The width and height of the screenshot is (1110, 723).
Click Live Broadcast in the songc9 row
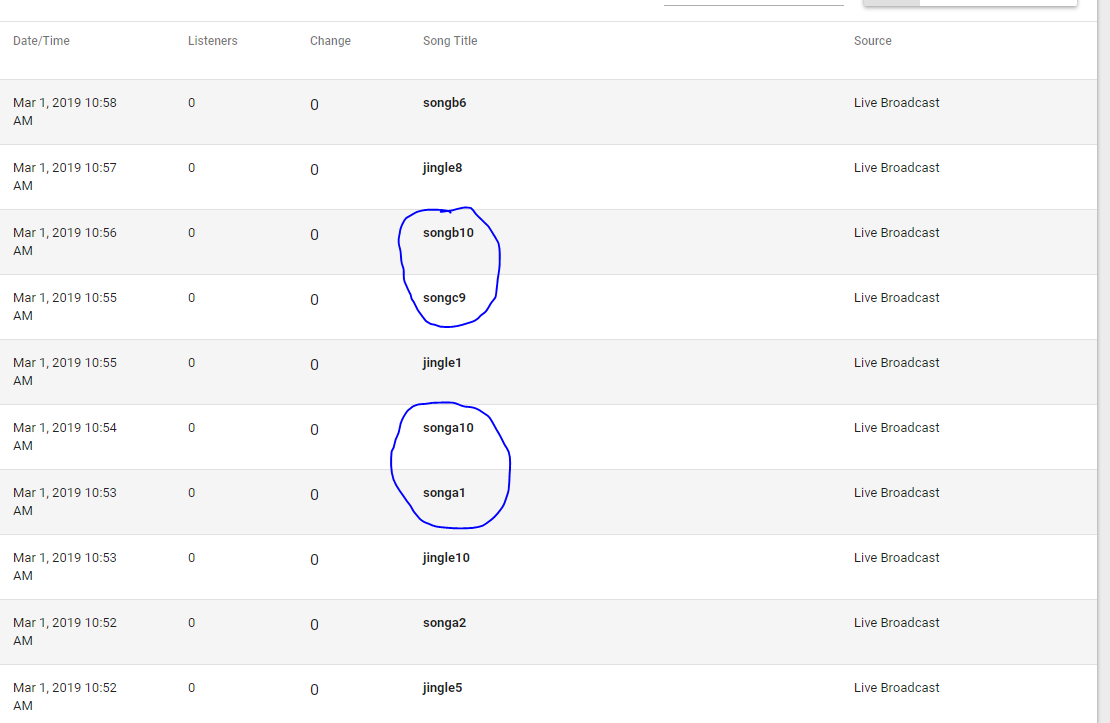(x=896, y=298)
